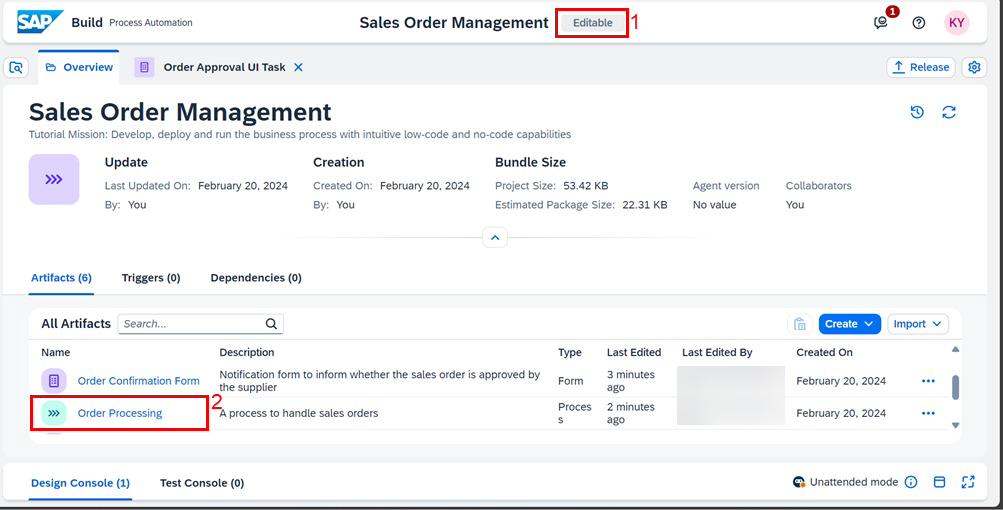
Task: Close the Order Approval UI Task tab
Action: coord(298,67)
